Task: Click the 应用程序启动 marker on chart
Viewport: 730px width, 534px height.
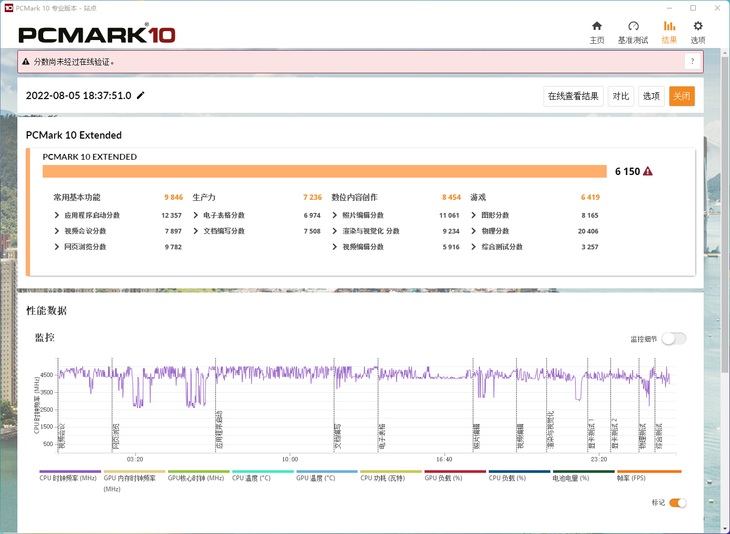Action: coord(219,431)
